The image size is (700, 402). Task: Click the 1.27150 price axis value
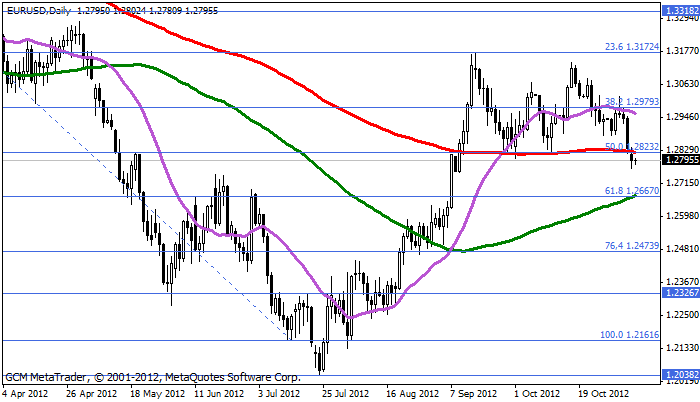[682, 183]
